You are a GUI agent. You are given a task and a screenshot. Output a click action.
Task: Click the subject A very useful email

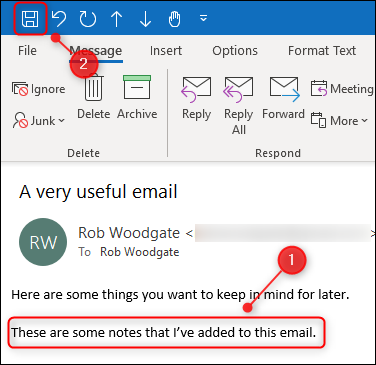98,192
